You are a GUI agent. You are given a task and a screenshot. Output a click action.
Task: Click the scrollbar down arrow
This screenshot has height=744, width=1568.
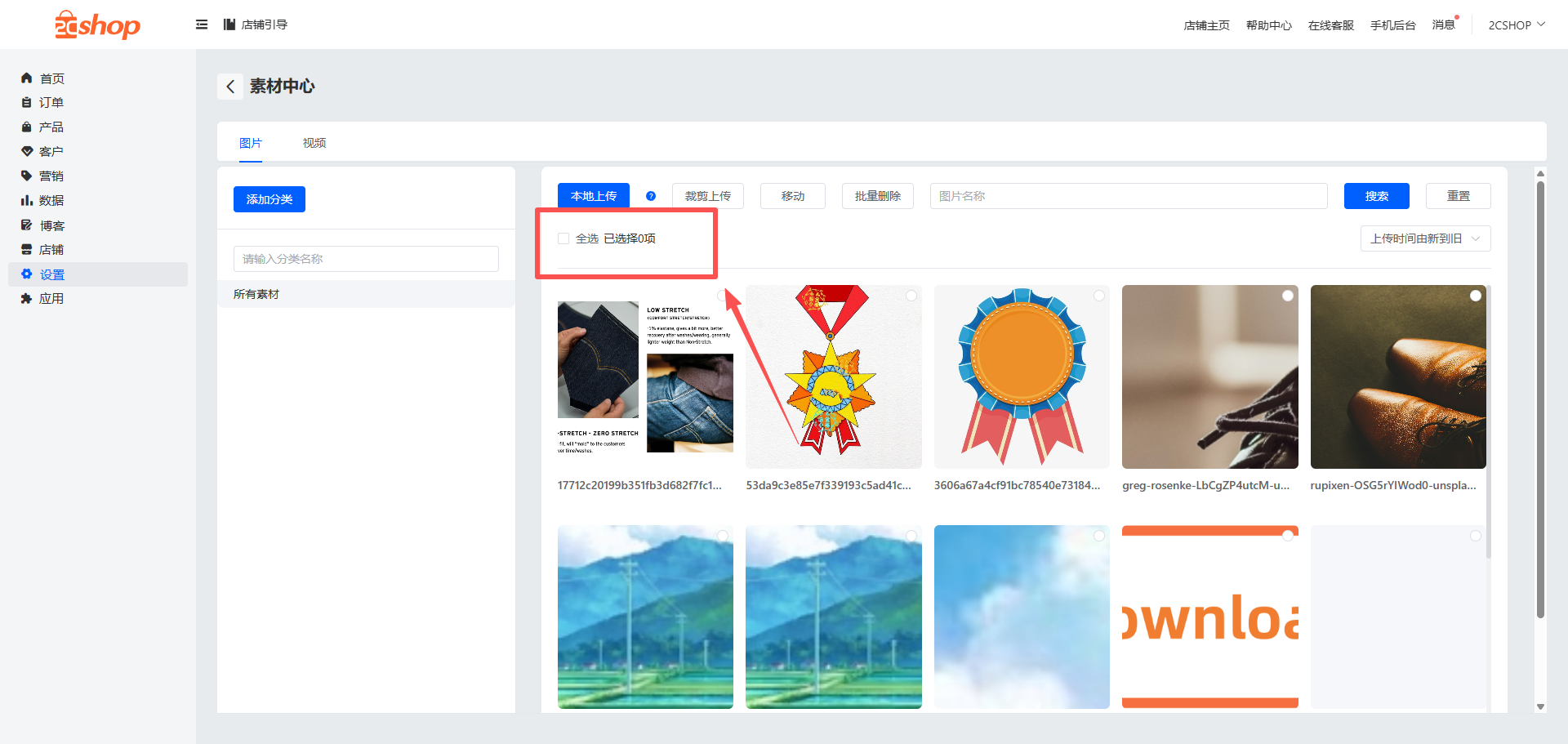(1540, 707)
